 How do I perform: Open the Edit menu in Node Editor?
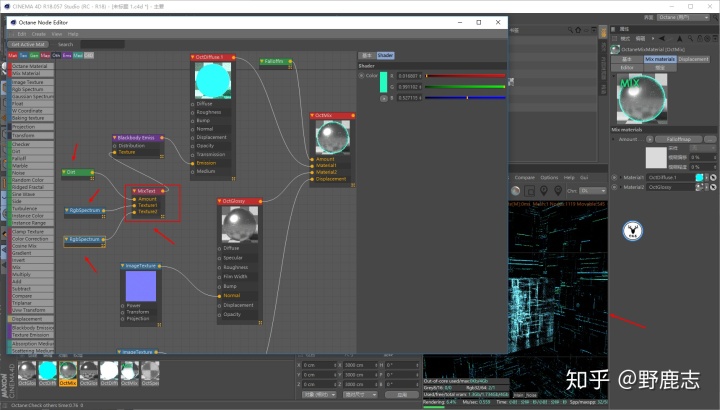22,34
